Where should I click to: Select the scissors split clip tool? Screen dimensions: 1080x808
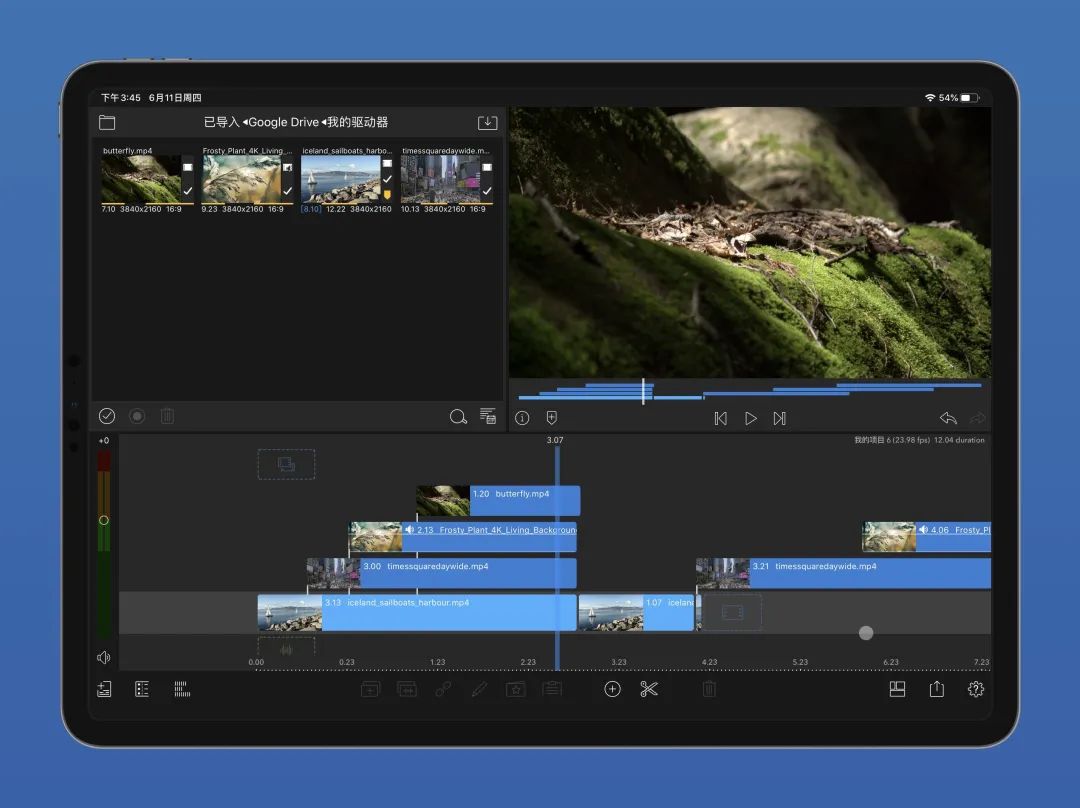point(649,689)
